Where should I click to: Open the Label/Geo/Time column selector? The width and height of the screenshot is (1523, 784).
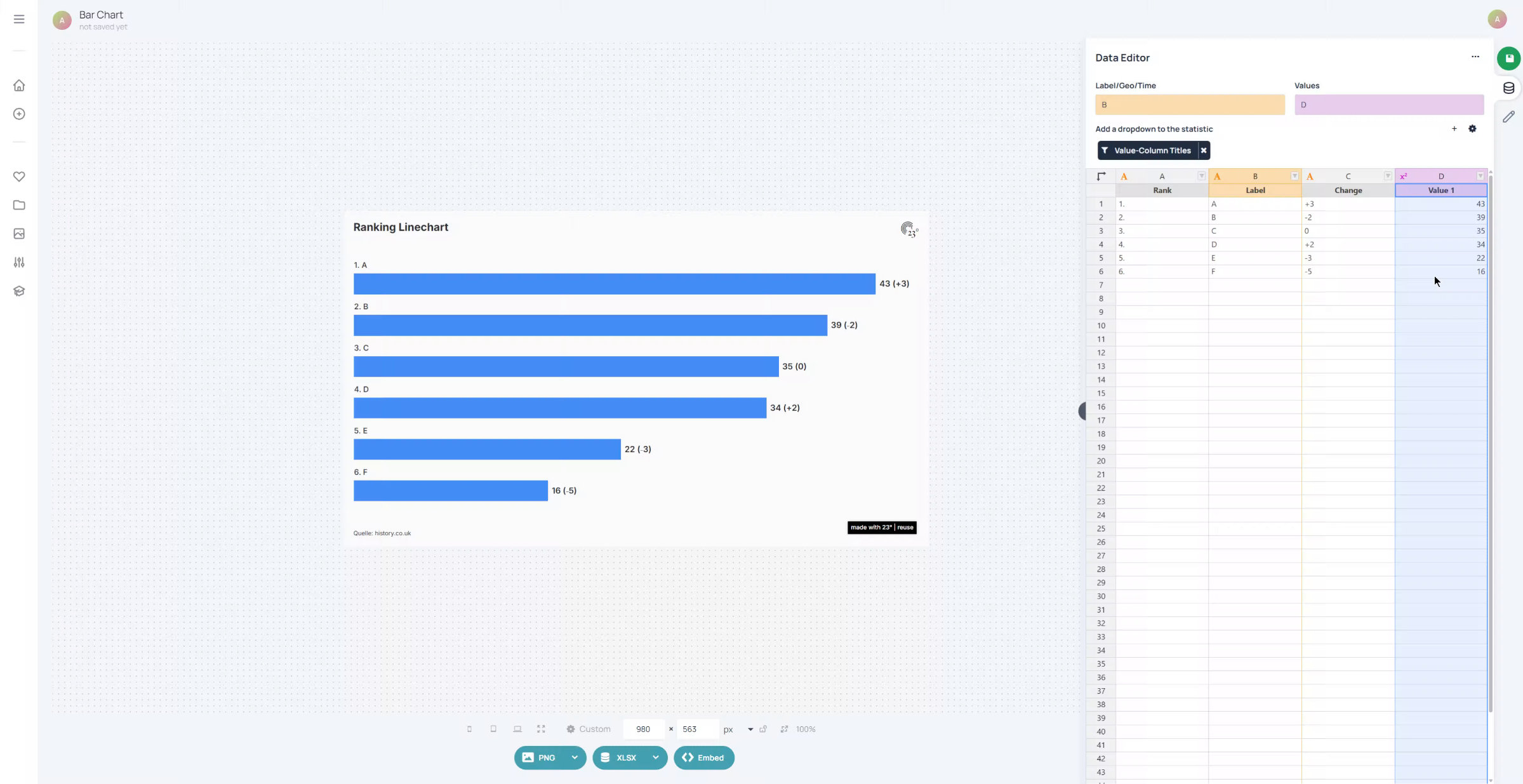[x=1190, y=105]
